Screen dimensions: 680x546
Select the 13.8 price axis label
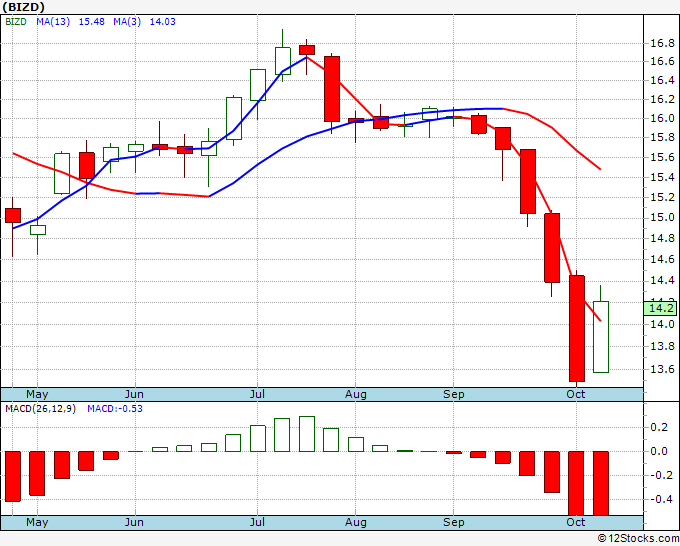662,347
